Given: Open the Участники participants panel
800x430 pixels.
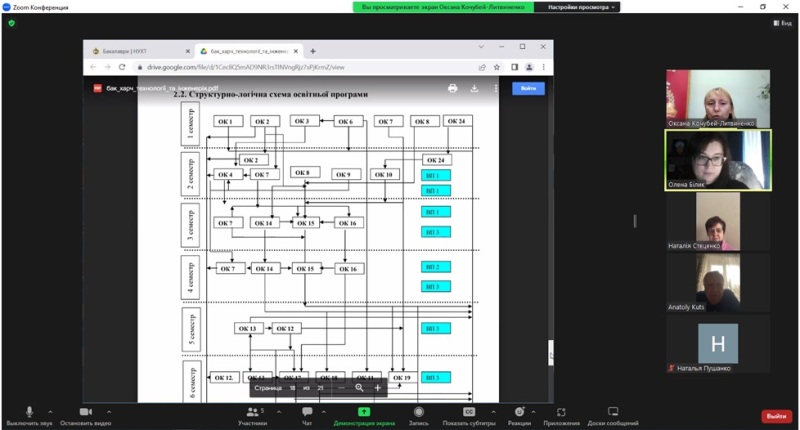Looking at the screenshot, I should click(x=252, y=415).
